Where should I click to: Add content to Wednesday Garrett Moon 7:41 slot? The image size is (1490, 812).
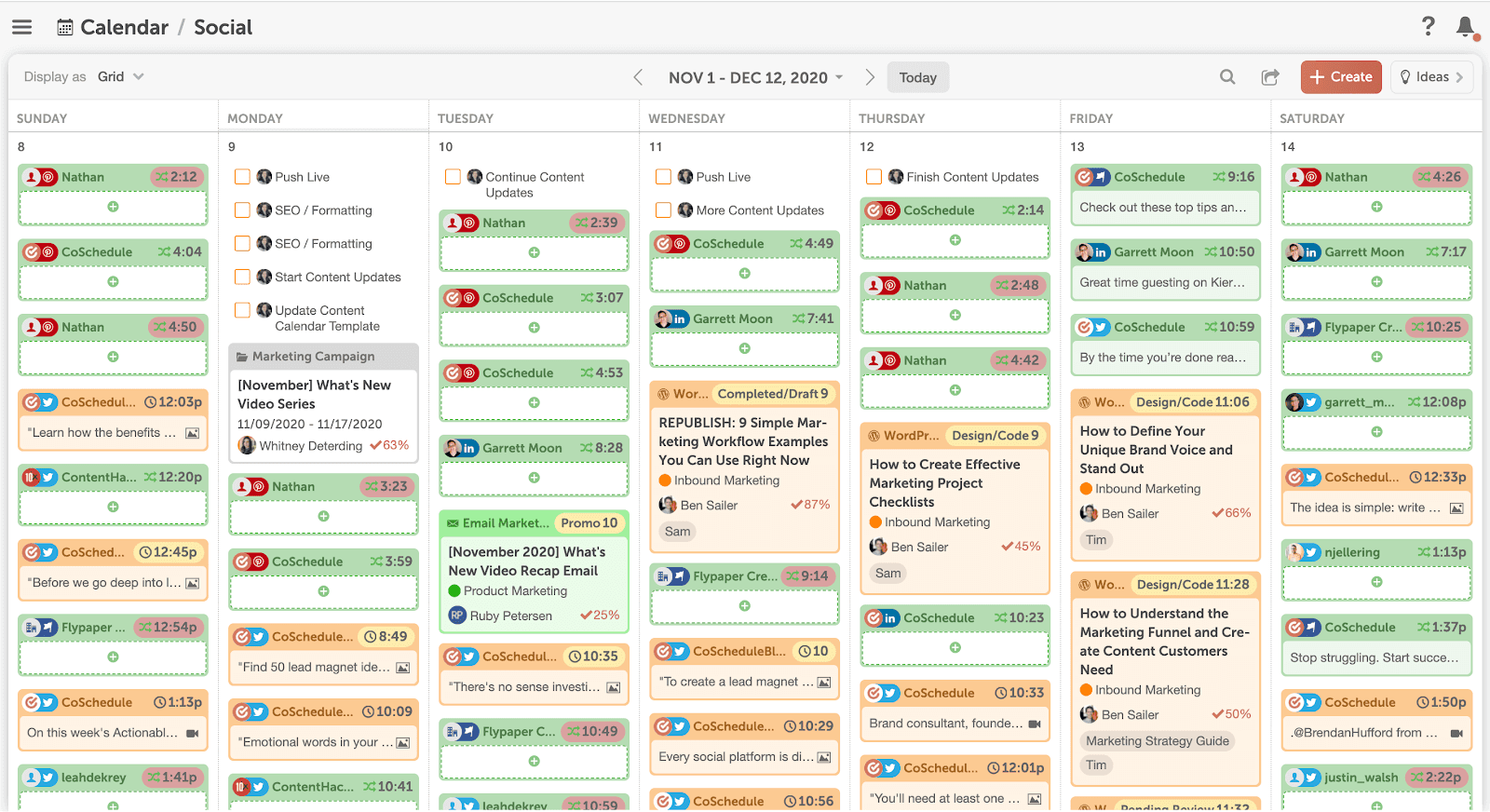[x=744, y=348]
